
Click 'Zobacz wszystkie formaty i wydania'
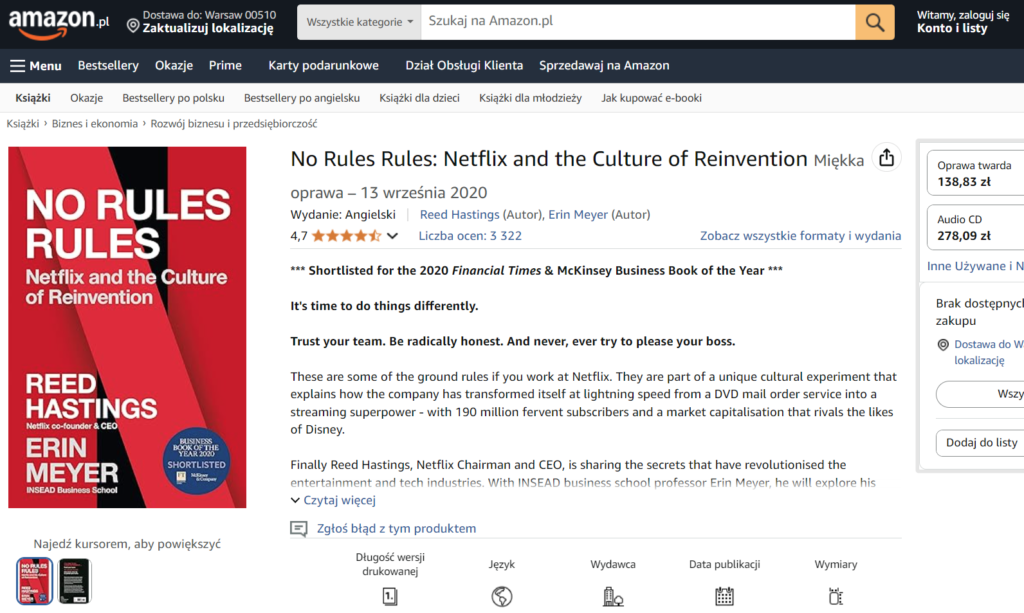[x=800, y=236]
